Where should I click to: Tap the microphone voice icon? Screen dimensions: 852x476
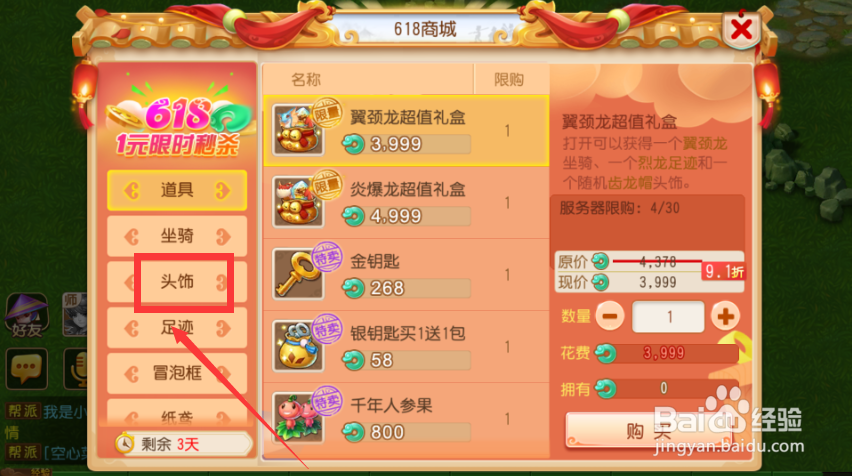point(76,369)
